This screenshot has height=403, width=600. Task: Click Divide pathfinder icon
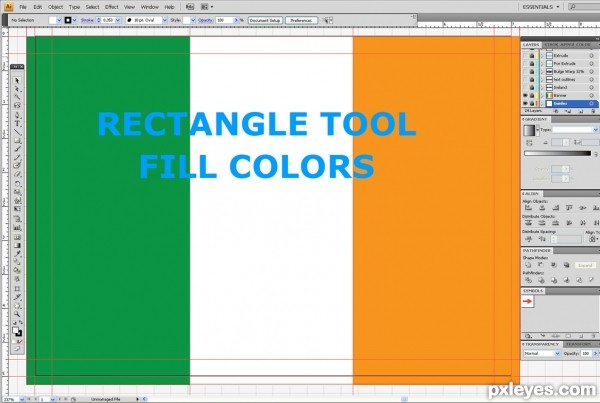528,280
